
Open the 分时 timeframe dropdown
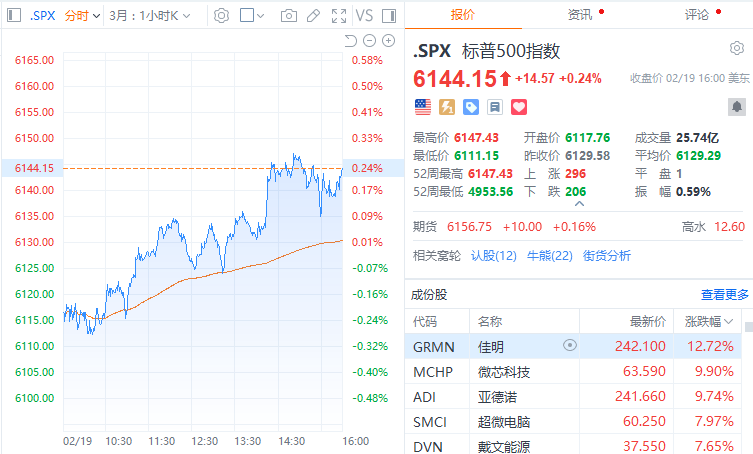pos(82,15)
